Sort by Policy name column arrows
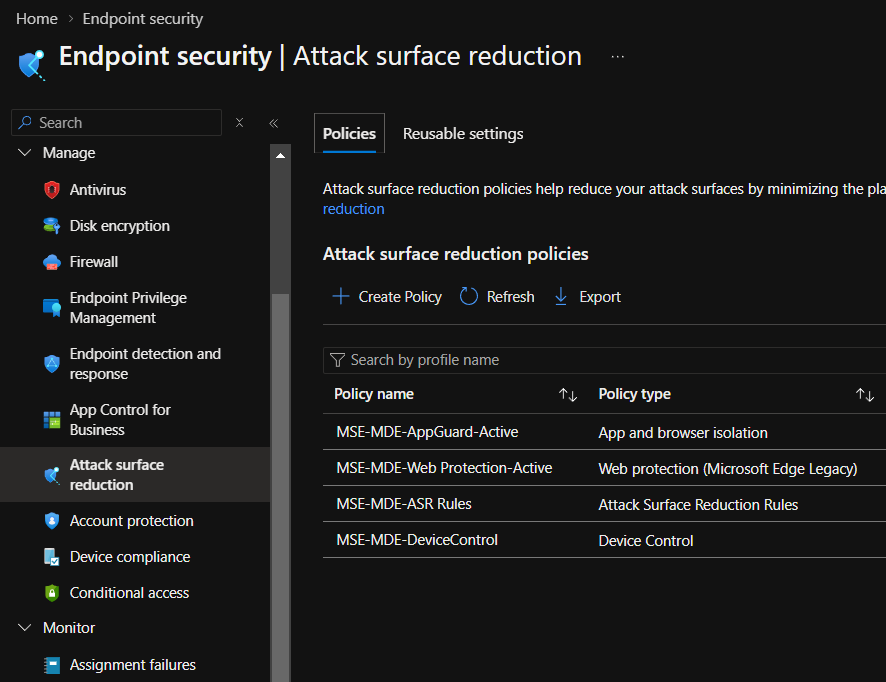Screen dimensions: 886x682 coord(568,395)
